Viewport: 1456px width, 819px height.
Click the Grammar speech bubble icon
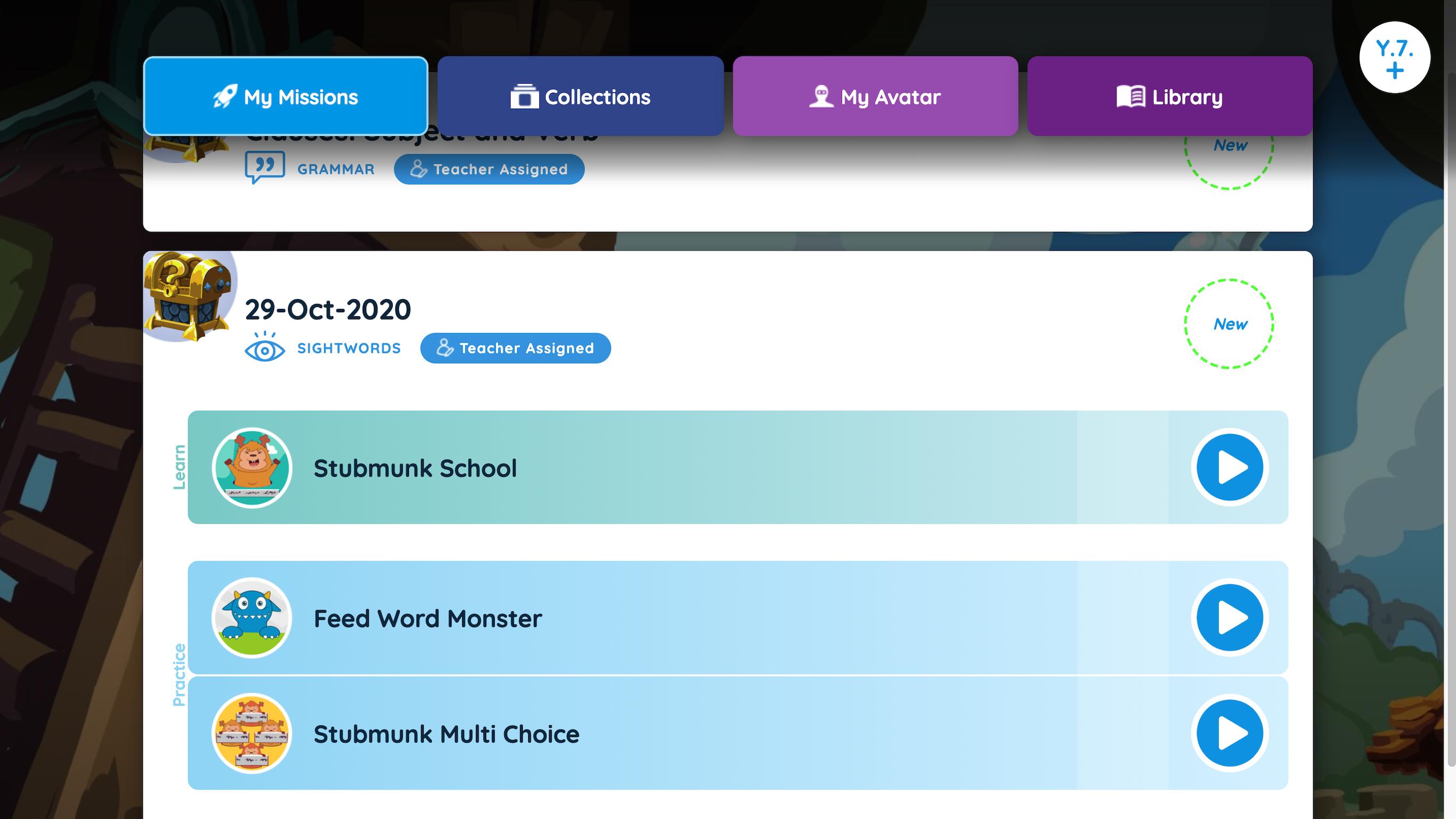click(264, 168)
